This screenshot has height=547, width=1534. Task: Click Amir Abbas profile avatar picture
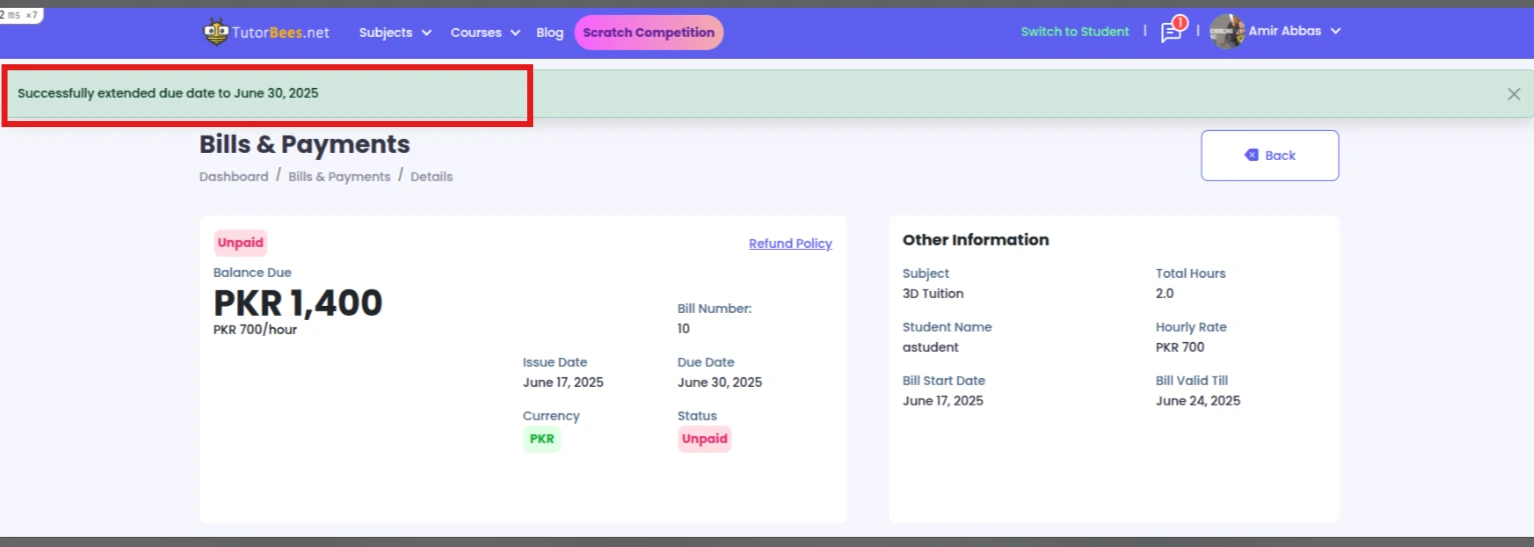[1227, 32]
